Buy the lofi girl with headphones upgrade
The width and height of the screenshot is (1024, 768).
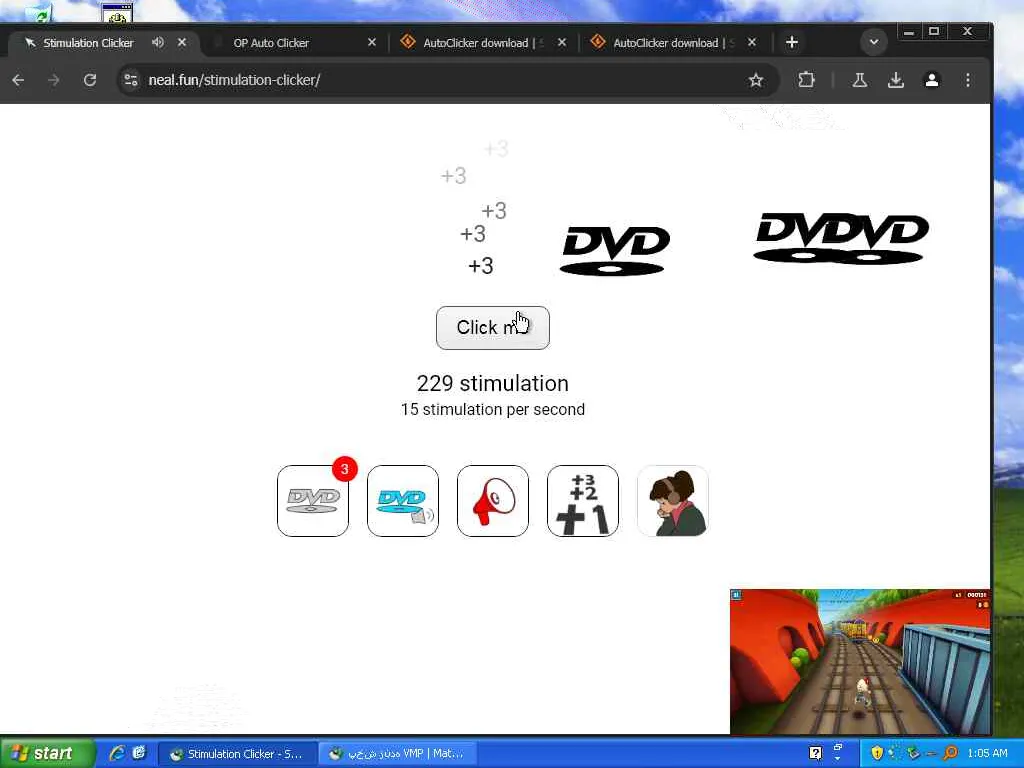pyautogui.click(x=673, y=501)
